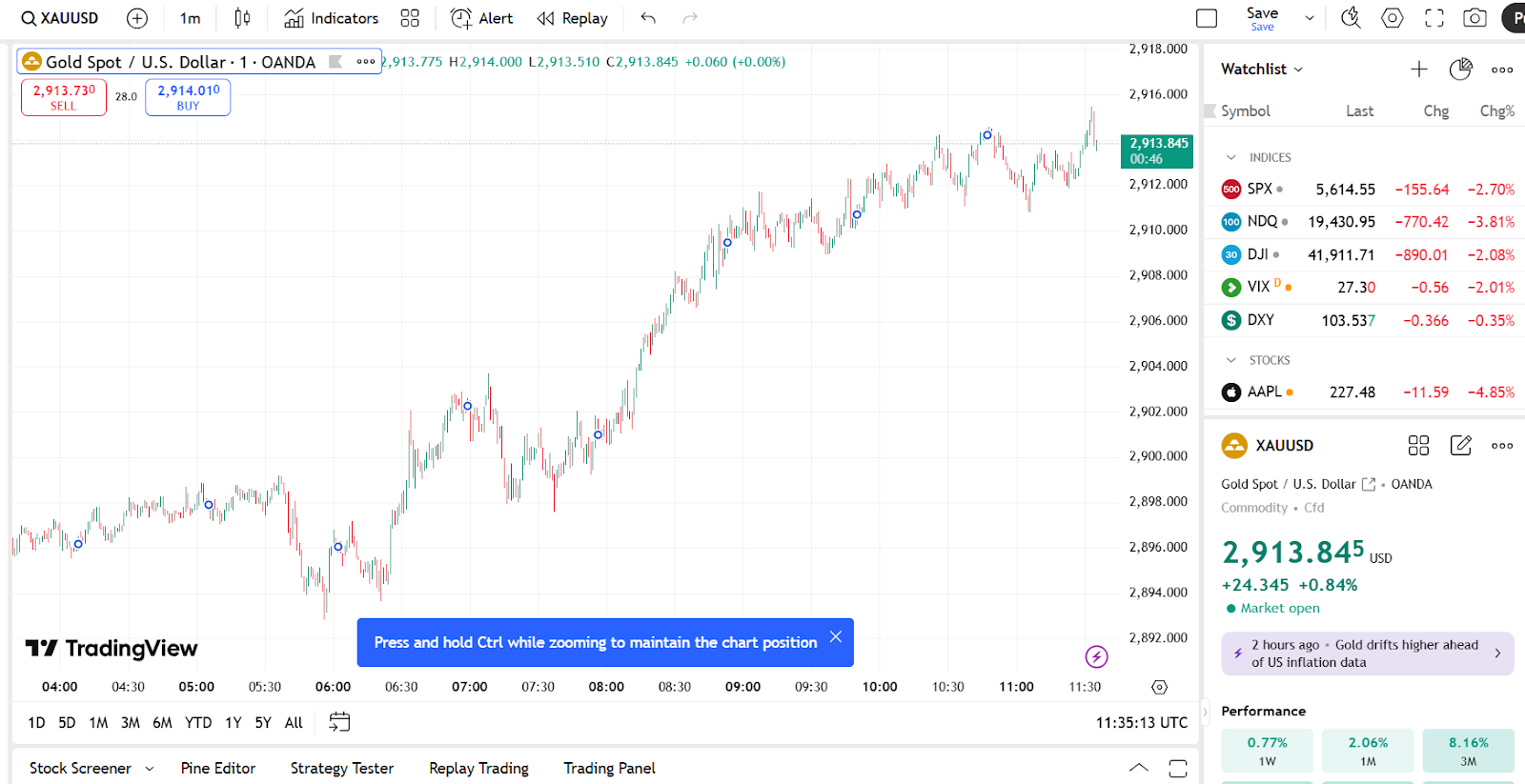Click the lightning bolt events icon on chart
This screenshot has width=1525, height=784.
click(1096, 656)
